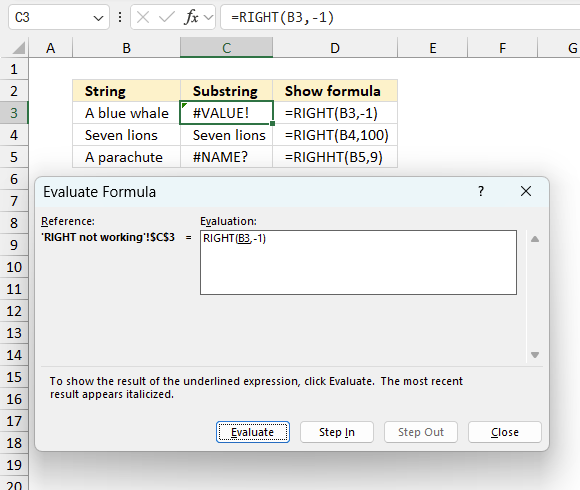
Task: Select column B header
Action: (x=127, y=48)
